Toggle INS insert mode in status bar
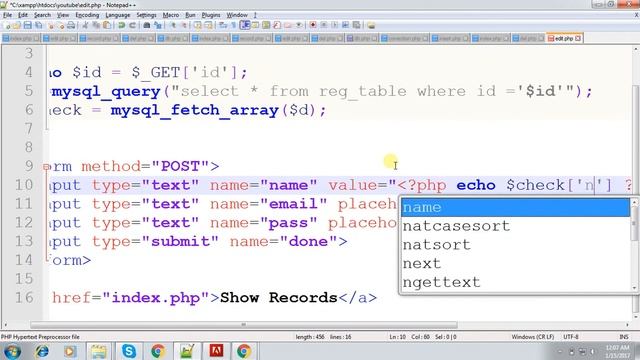 click(624, 337)
